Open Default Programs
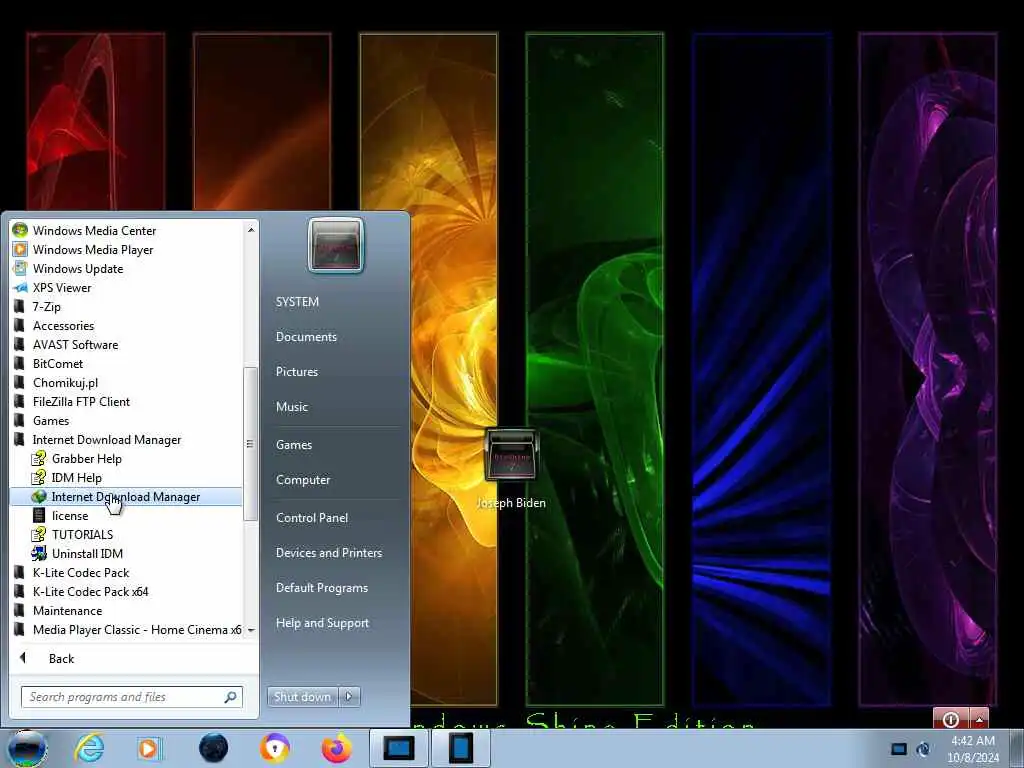 (x=322, y=588)
